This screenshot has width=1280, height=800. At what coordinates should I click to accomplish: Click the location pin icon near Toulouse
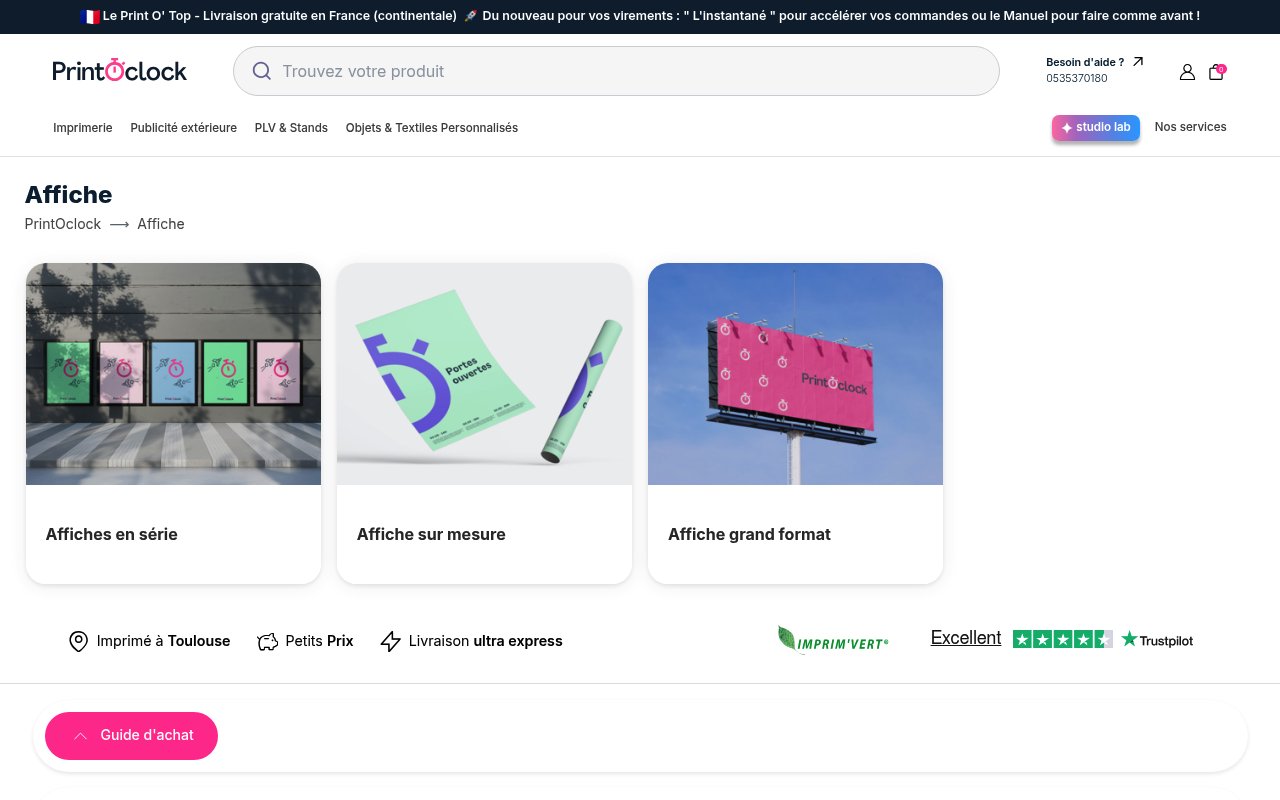[78, 641]
